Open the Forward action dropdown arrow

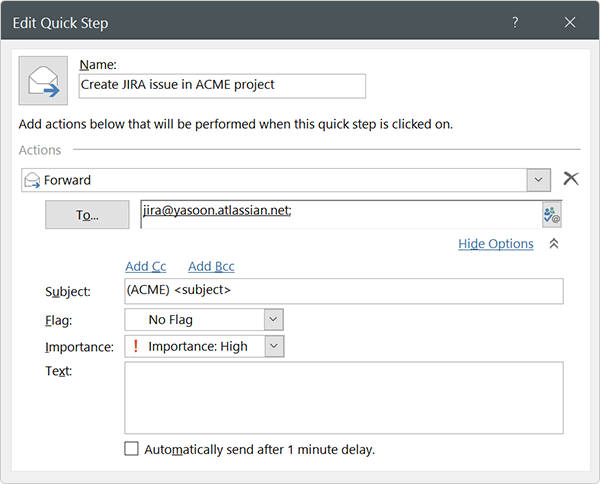tap(538, 180)
